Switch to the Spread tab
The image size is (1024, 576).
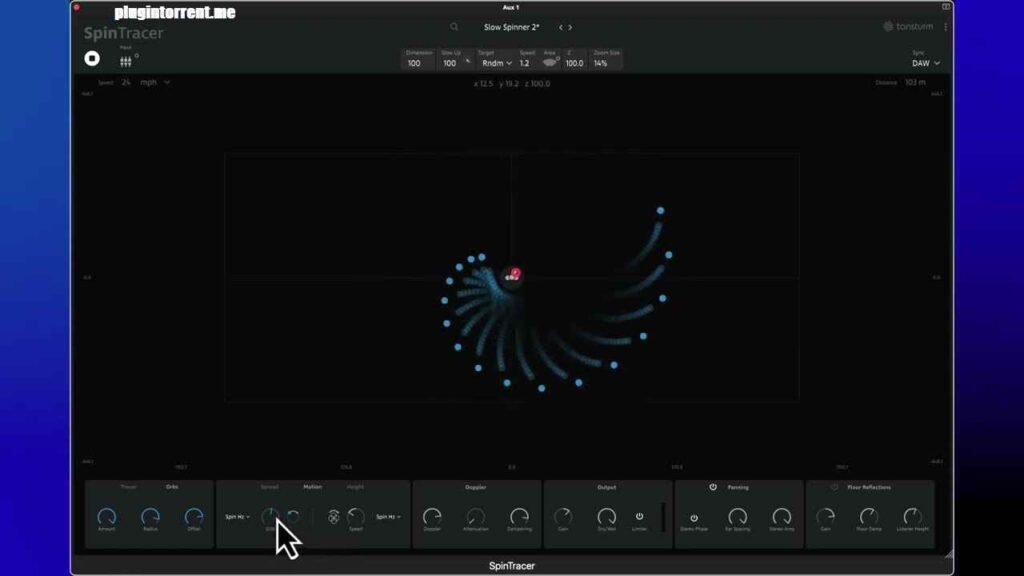click(270, 487)
